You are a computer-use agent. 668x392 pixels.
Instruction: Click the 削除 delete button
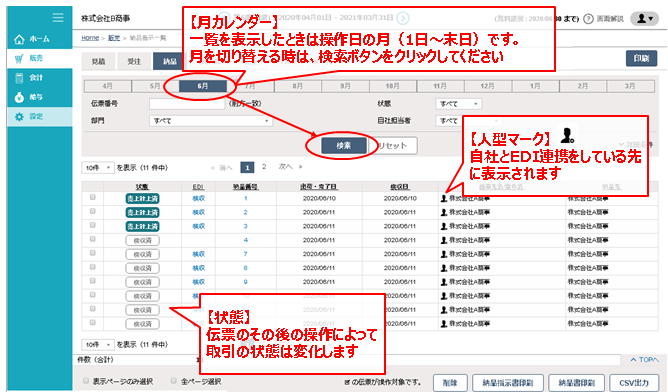450,383
